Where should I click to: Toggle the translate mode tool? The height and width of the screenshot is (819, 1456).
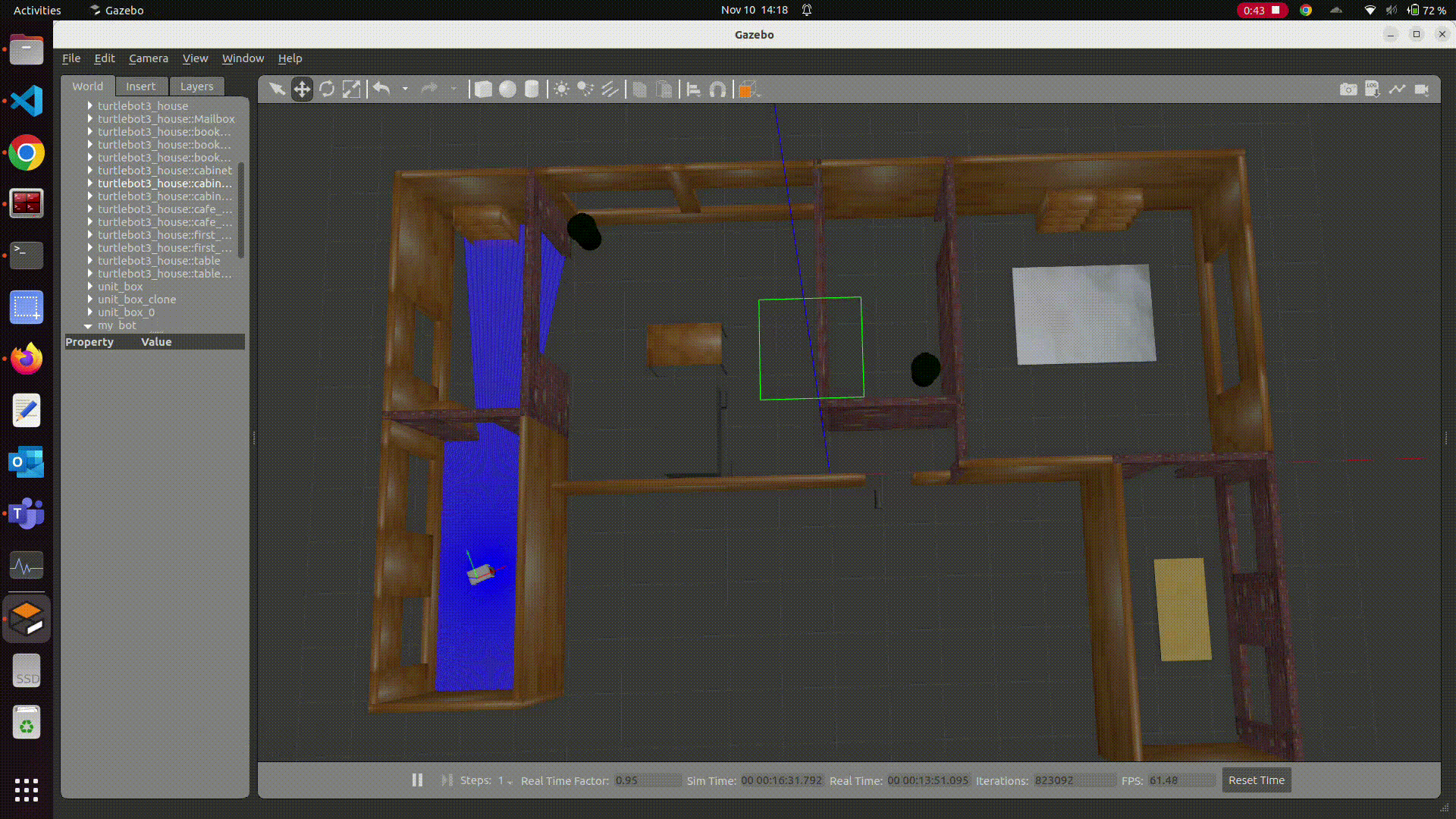302,89
